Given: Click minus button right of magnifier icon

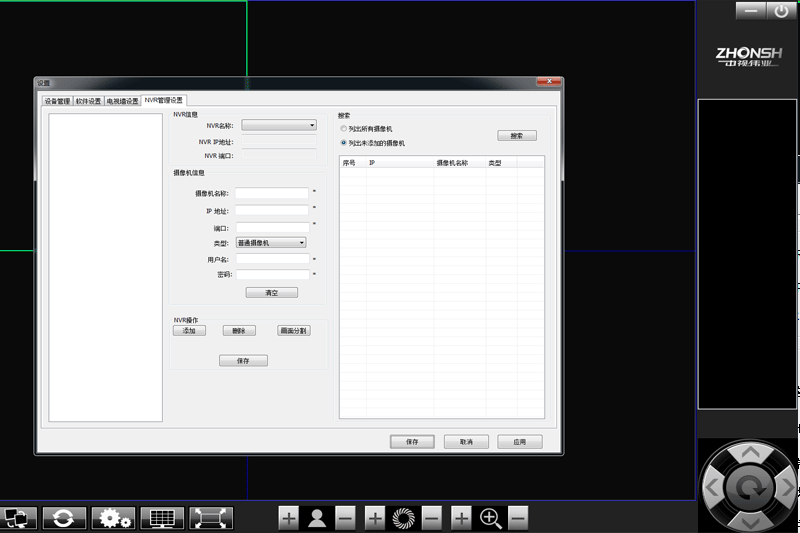Looking at the screenshot, I should click(518, 519).
